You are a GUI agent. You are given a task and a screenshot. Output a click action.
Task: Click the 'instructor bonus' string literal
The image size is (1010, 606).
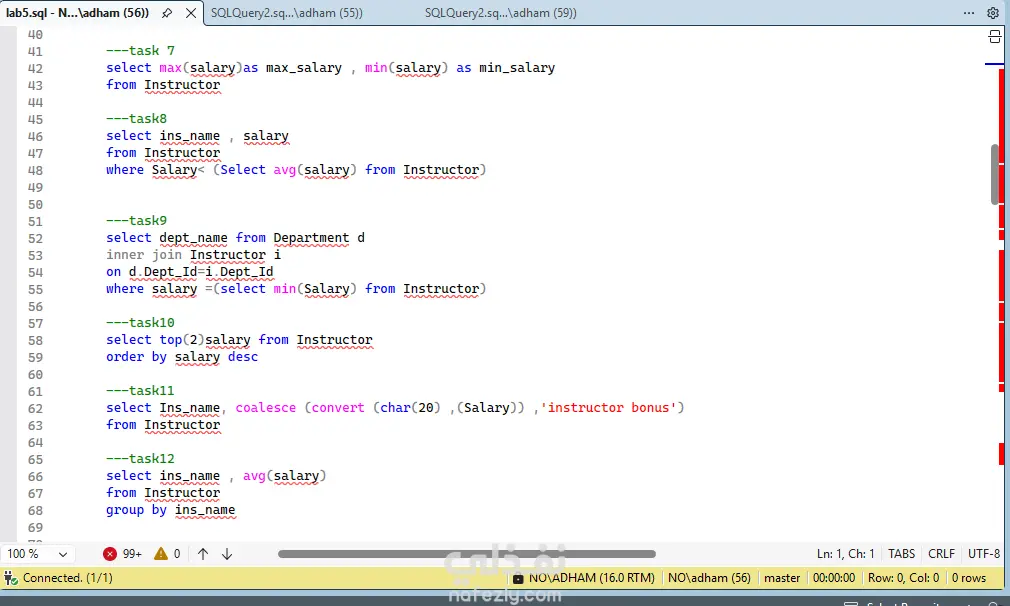click(609, 408)
